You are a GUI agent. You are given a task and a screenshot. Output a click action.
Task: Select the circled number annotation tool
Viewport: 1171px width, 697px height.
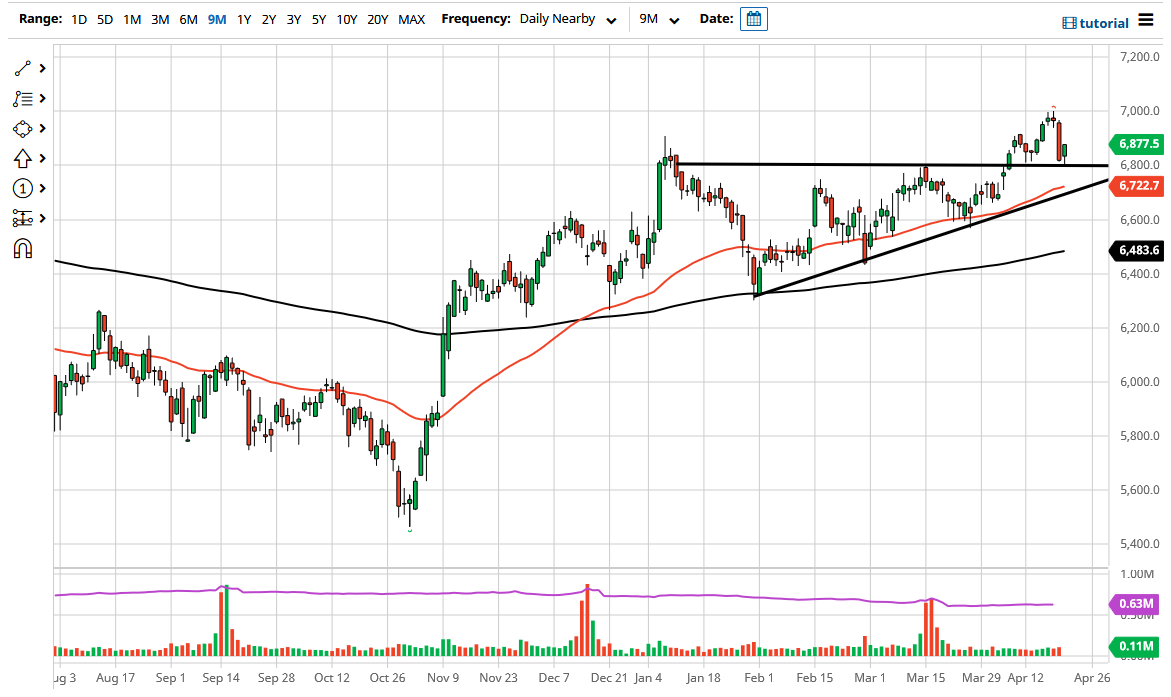[x=22, y=188]
